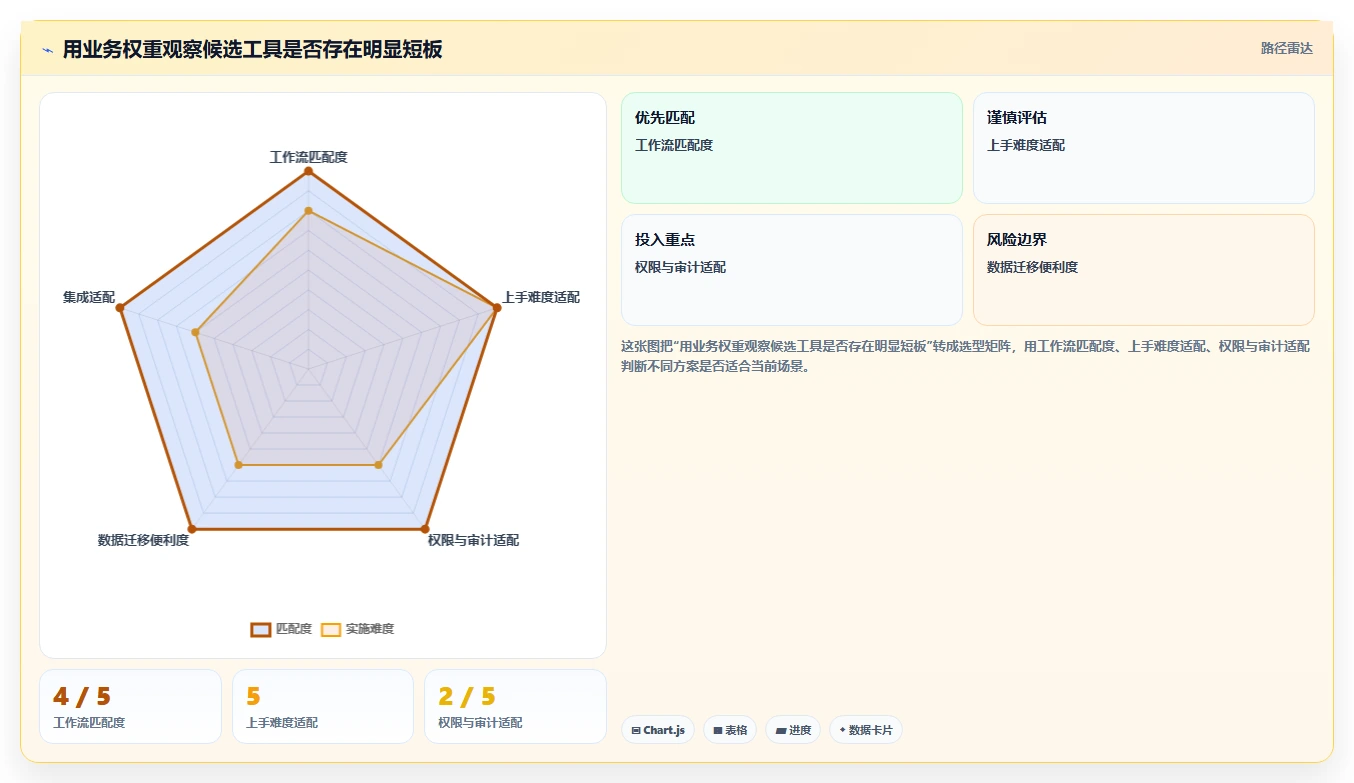Click the 匹配度 legend color box
1354x783 pixels.
coord(261,629)
